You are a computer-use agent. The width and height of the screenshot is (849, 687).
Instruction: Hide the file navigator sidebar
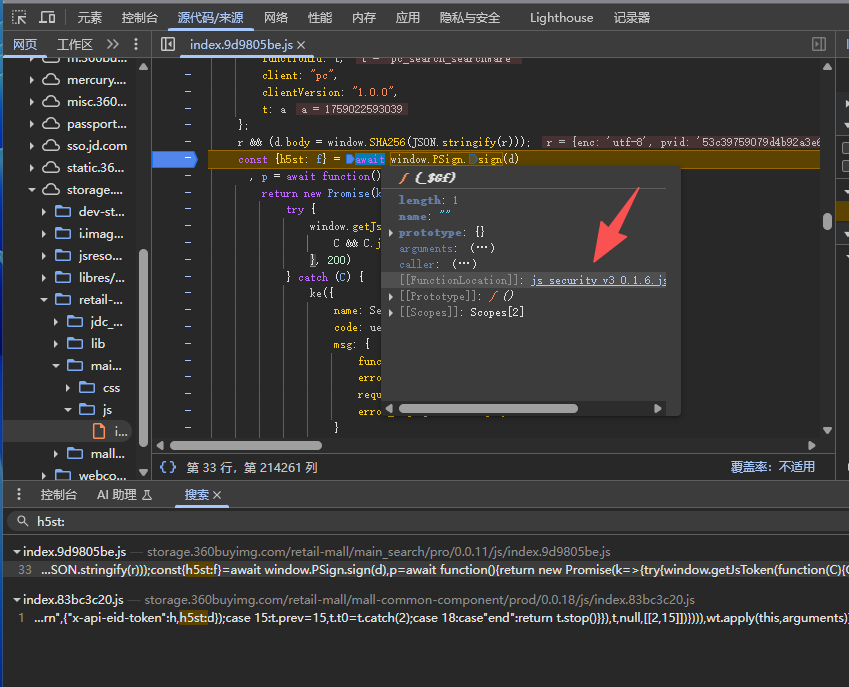coord(168,44)
